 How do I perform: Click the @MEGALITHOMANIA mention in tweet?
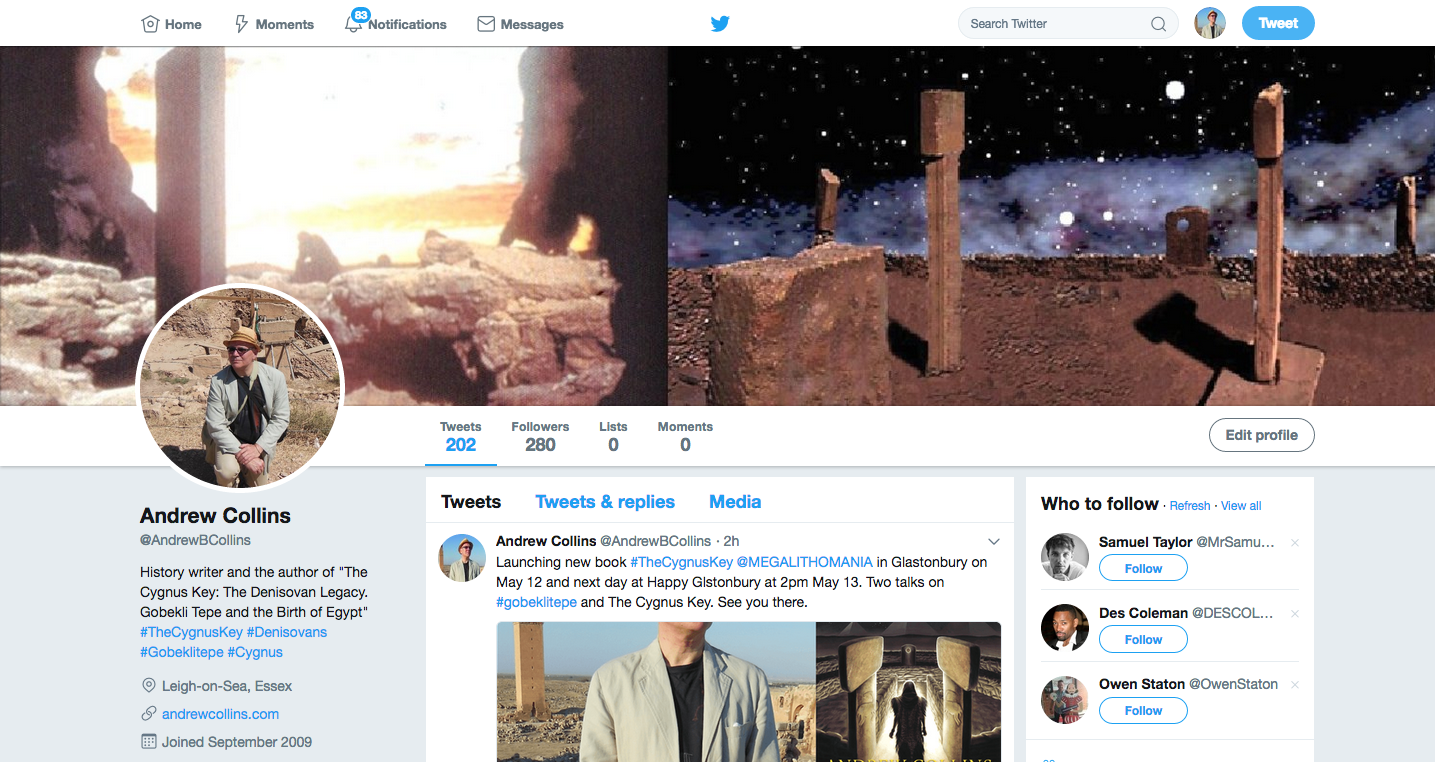(x=805, y=562)
